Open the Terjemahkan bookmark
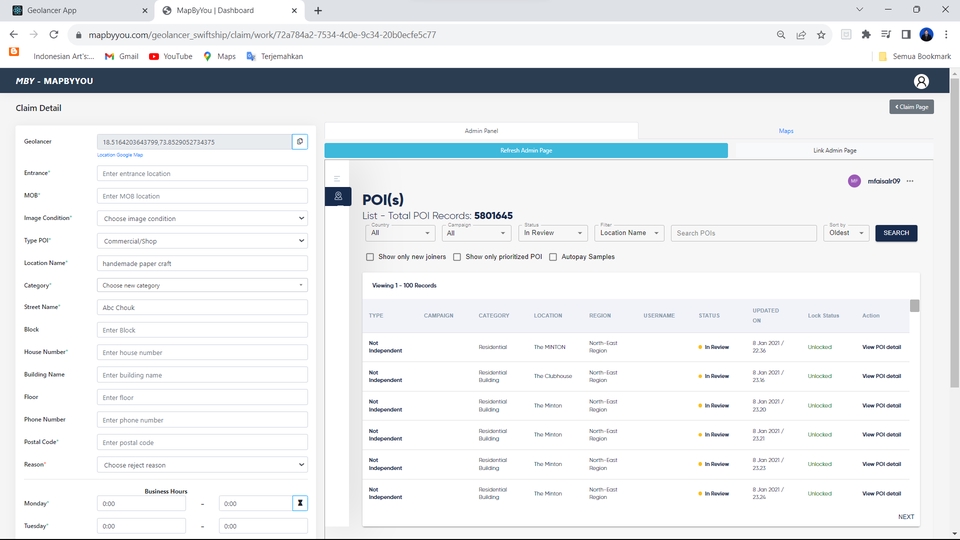The width and height of the screenshot is (960, 540). 275,56
